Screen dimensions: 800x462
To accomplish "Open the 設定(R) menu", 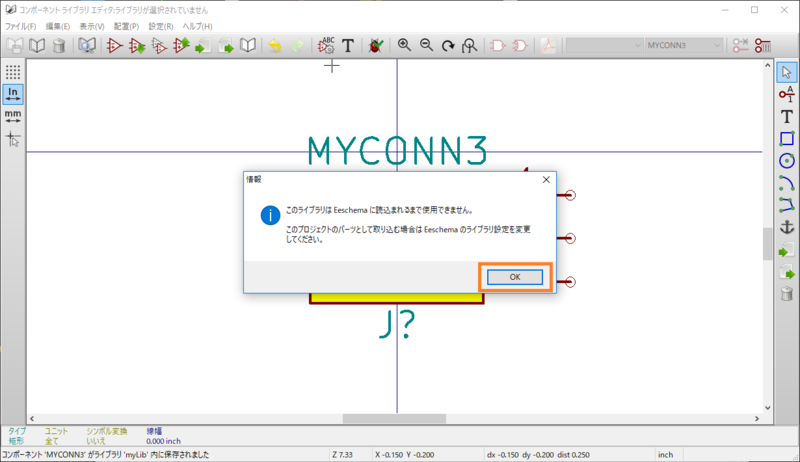I will tap(161, 27).
